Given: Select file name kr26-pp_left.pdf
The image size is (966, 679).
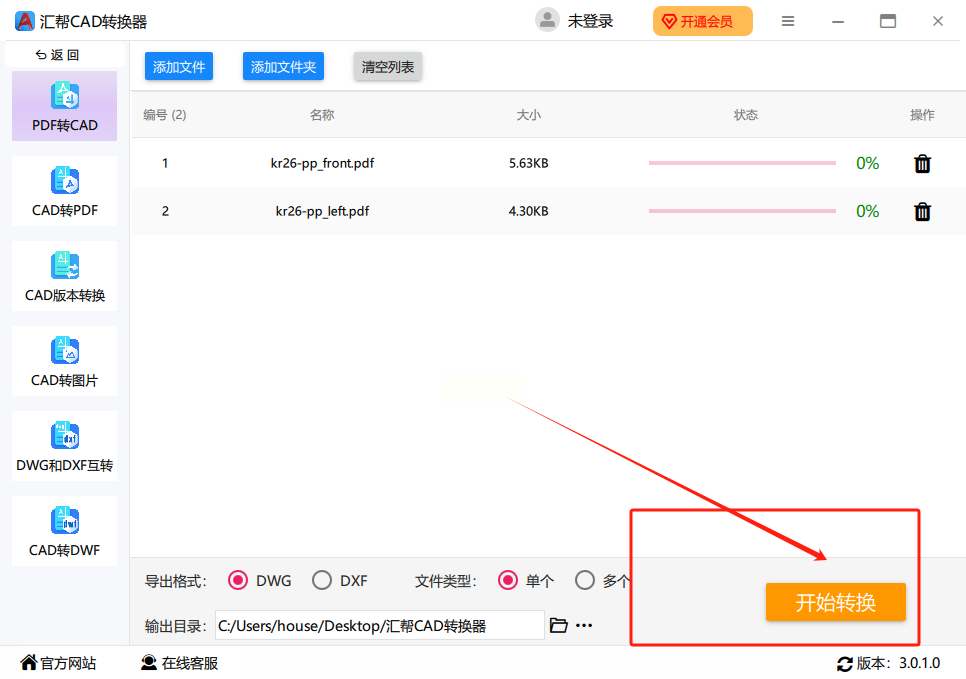Looking at the screenshot, I should tap(322, 211).
